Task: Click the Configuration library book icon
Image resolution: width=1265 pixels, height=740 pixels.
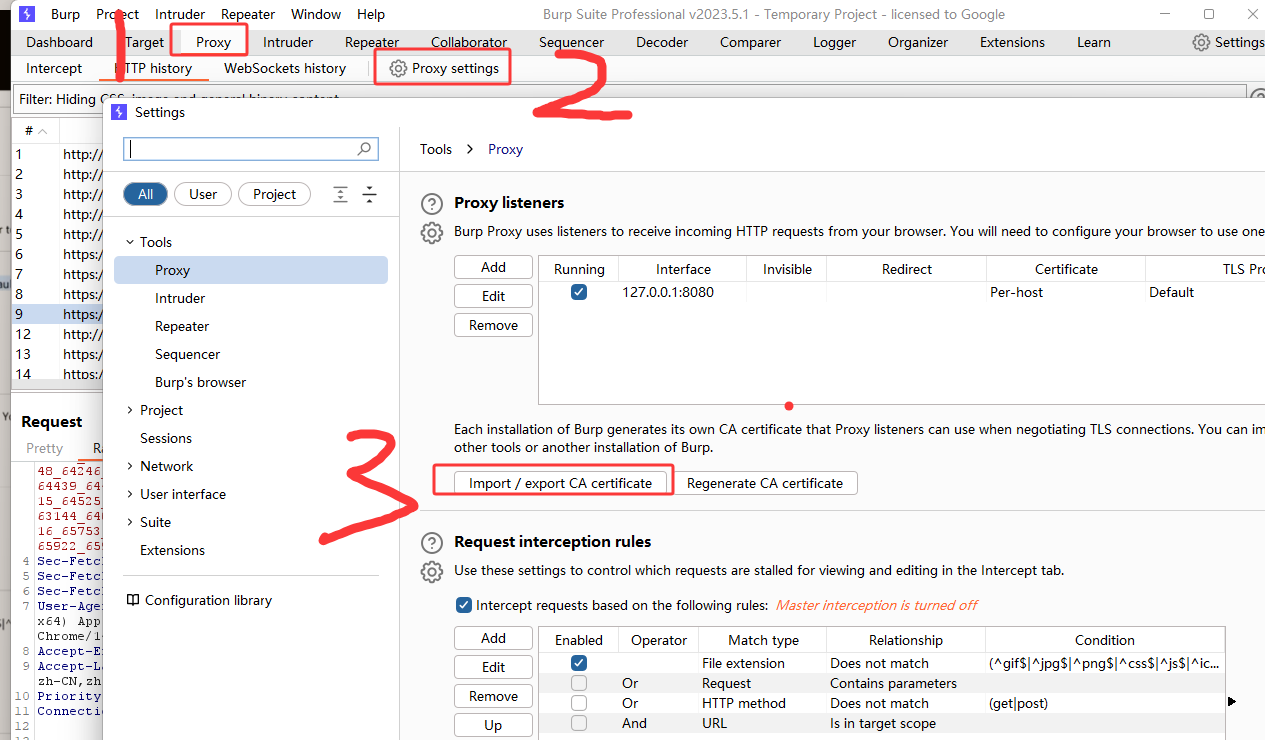Action: click(x=133, y=600)
